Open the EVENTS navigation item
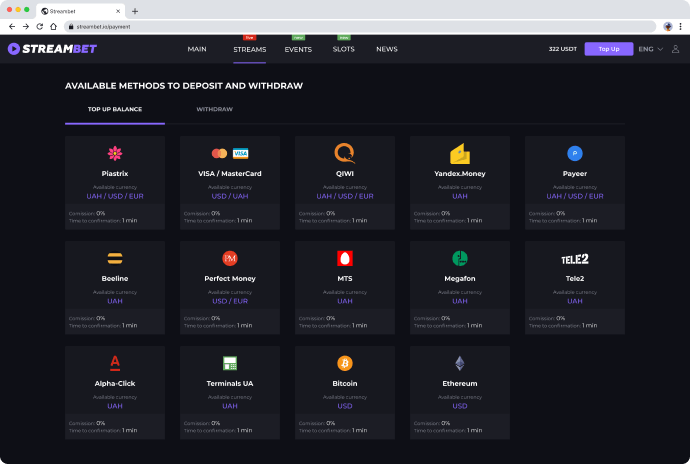 (298, 49)
